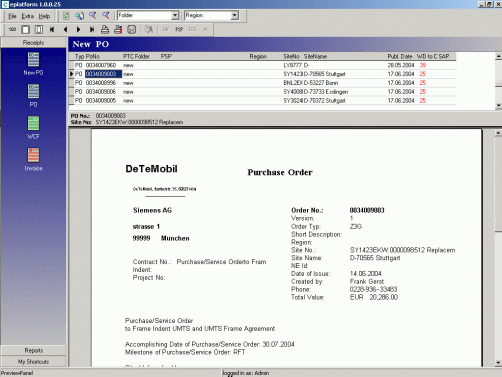Click the PSP toolbar button

click(179, 30)
